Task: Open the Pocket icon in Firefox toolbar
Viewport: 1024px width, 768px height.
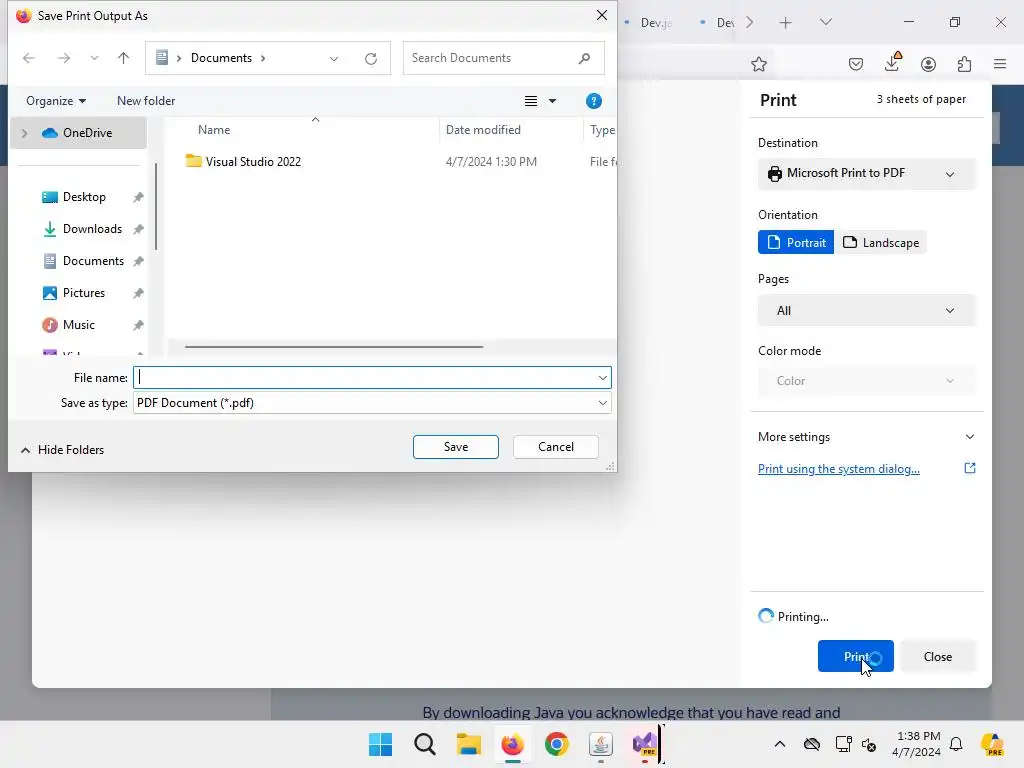Action: click(856, 64)
